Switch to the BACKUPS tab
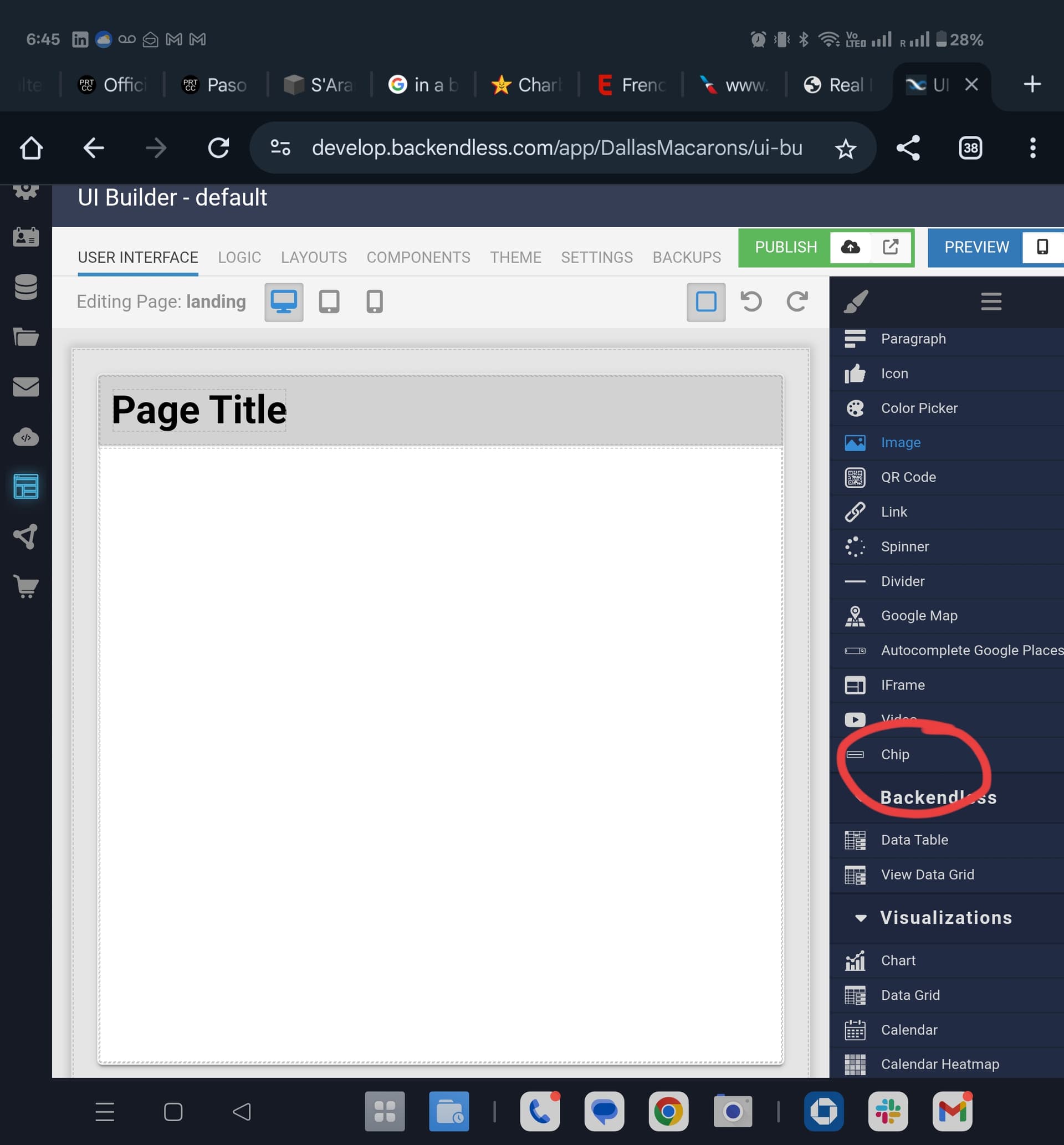 (x=687, y=257)
